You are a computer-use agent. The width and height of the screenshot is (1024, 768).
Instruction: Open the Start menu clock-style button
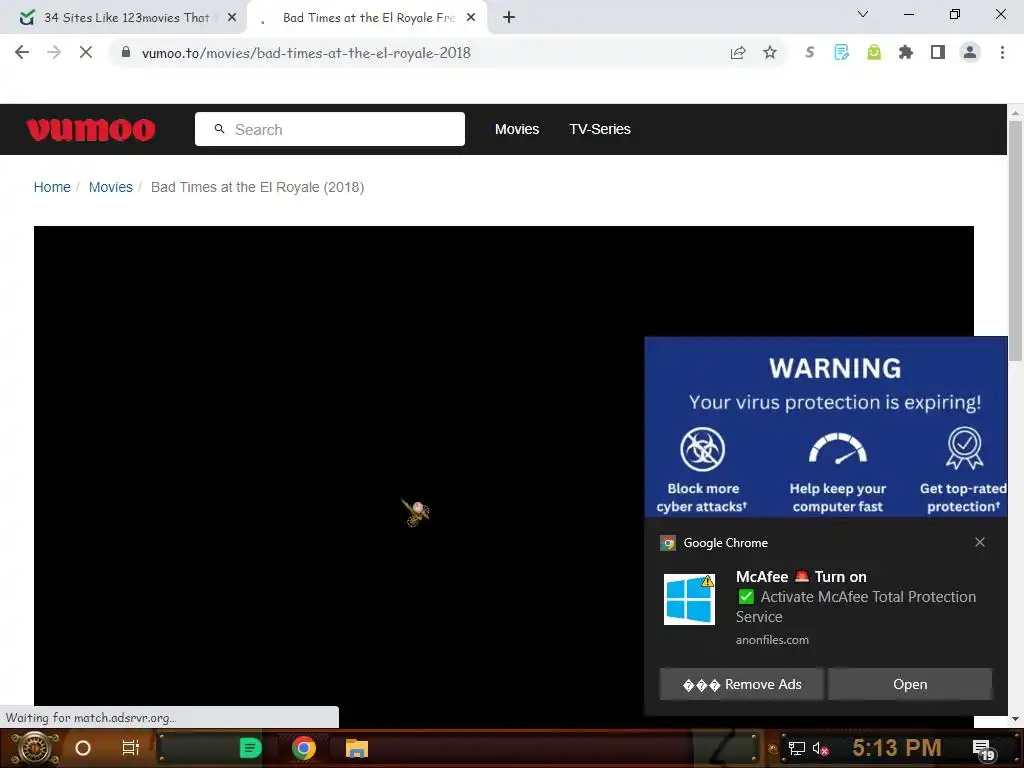34,748
